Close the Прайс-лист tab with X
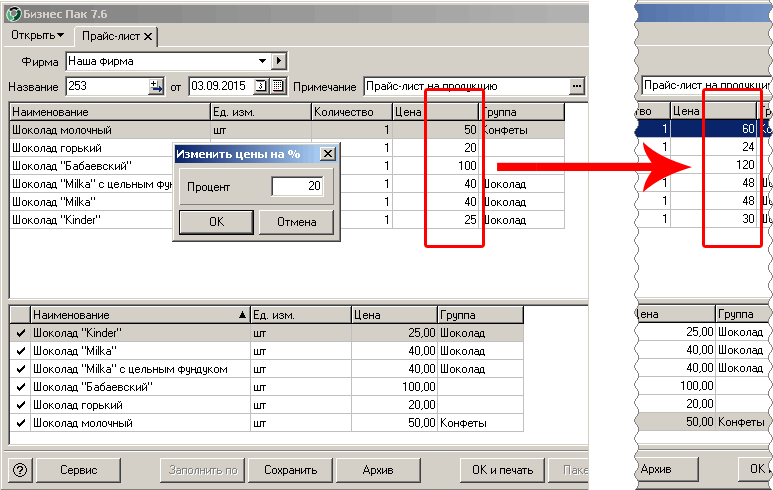773x490 pixels. click(x=148, y=36)
